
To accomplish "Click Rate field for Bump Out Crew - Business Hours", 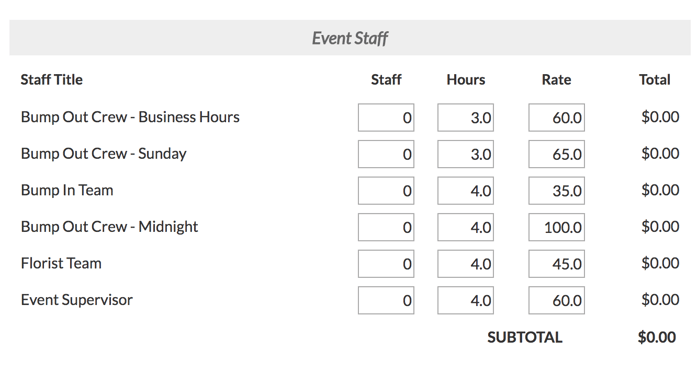I will pos(556,118).
